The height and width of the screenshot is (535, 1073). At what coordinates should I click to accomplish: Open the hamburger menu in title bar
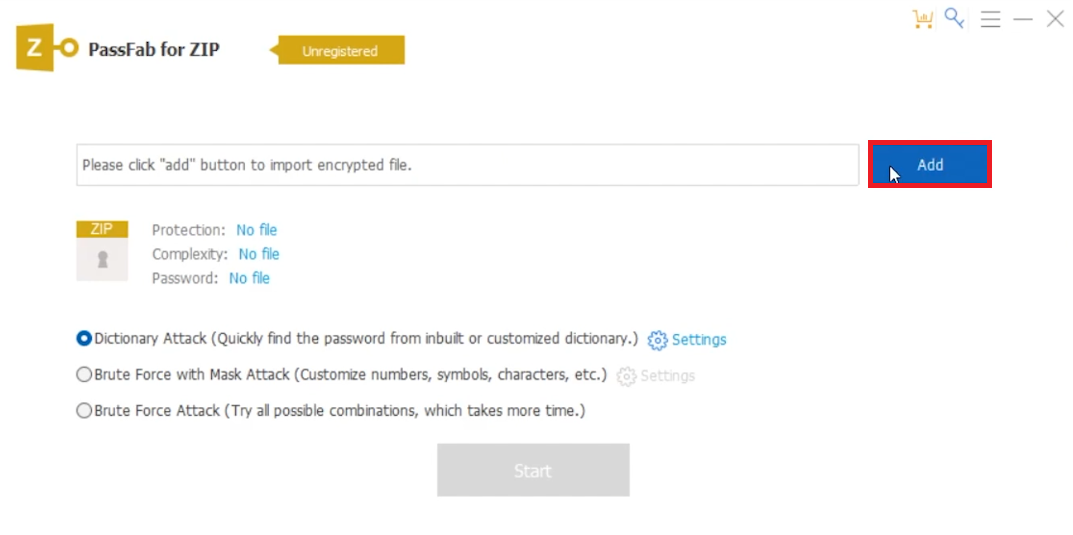point(990,19)
